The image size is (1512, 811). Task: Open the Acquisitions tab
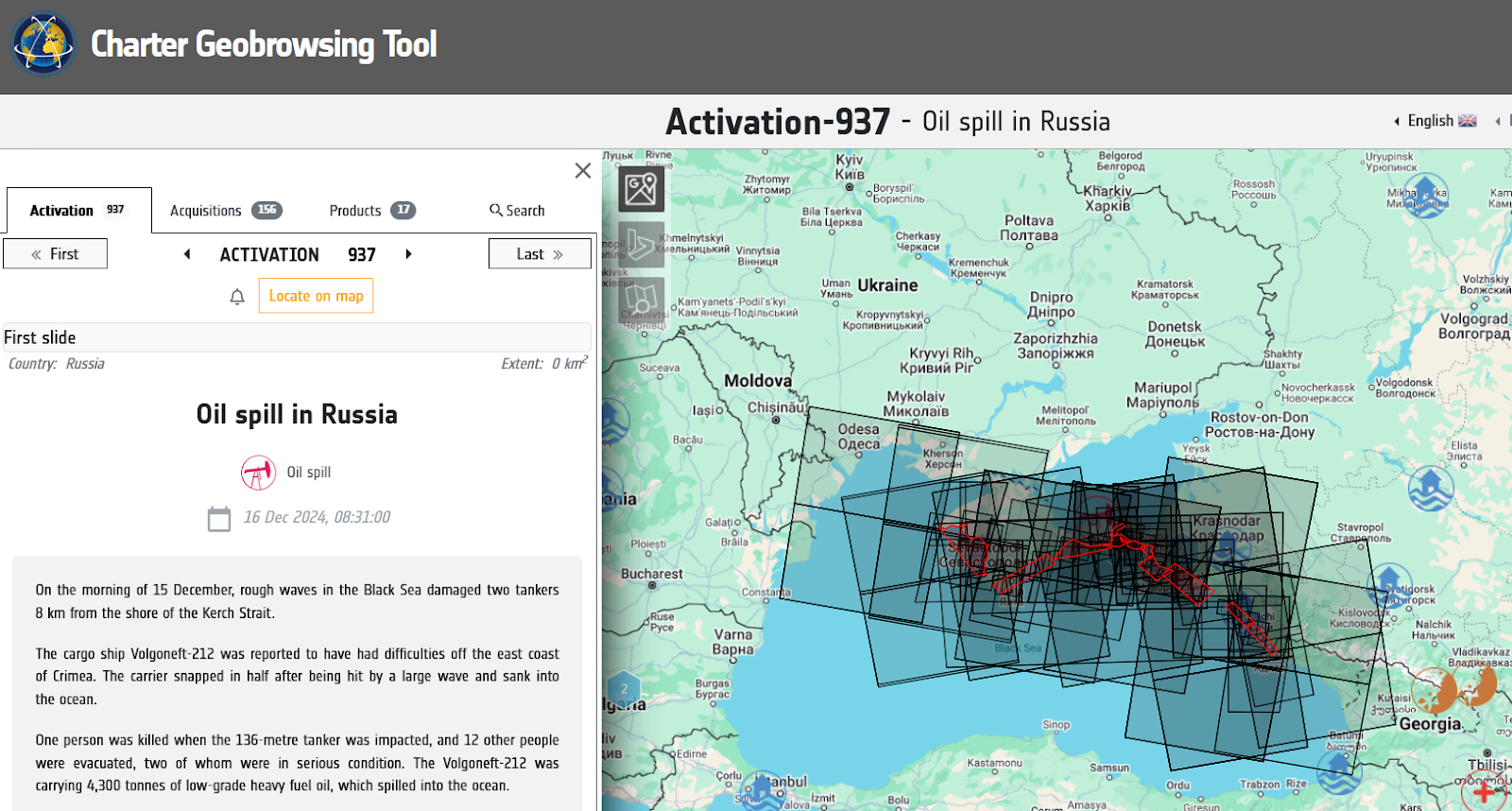point(225,211)
